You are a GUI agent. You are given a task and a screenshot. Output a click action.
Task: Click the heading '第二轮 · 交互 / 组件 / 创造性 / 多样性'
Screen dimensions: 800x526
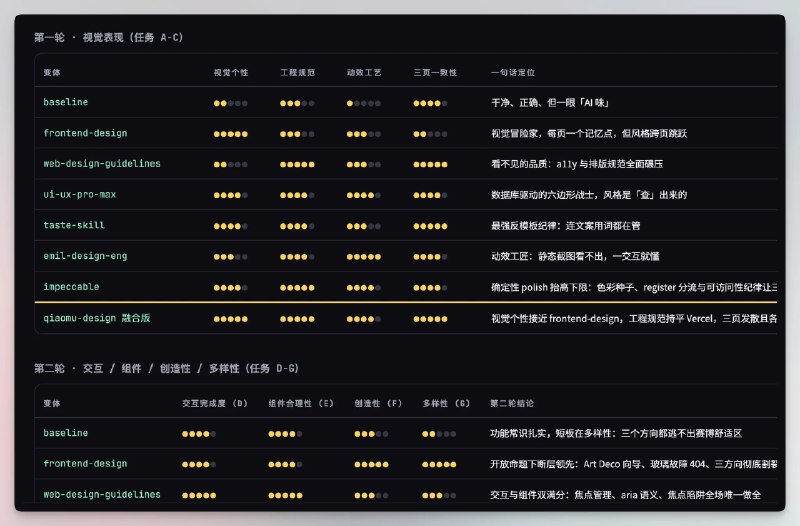pyautogui.click(x=166, y=368)
